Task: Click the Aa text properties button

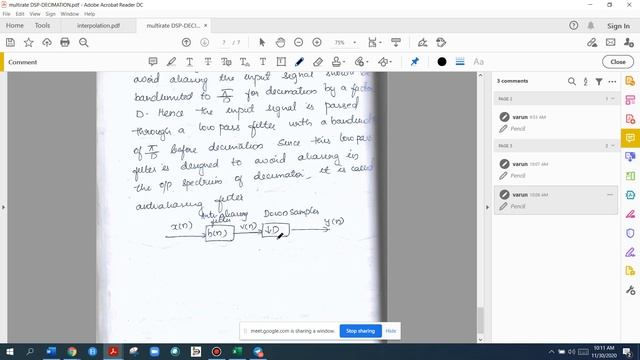Action: (478, 62)
